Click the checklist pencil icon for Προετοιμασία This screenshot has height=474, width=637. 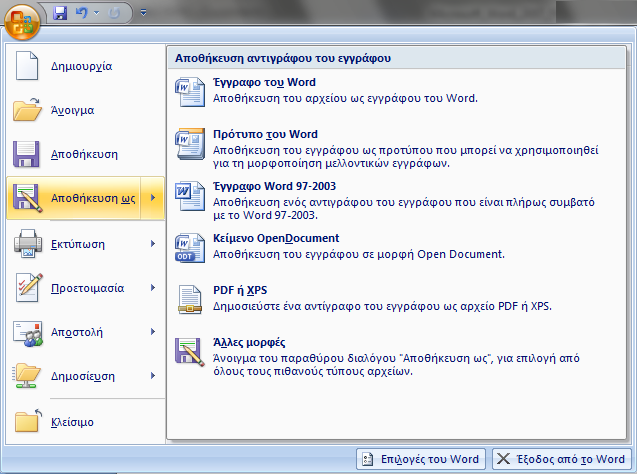[28, 288]
